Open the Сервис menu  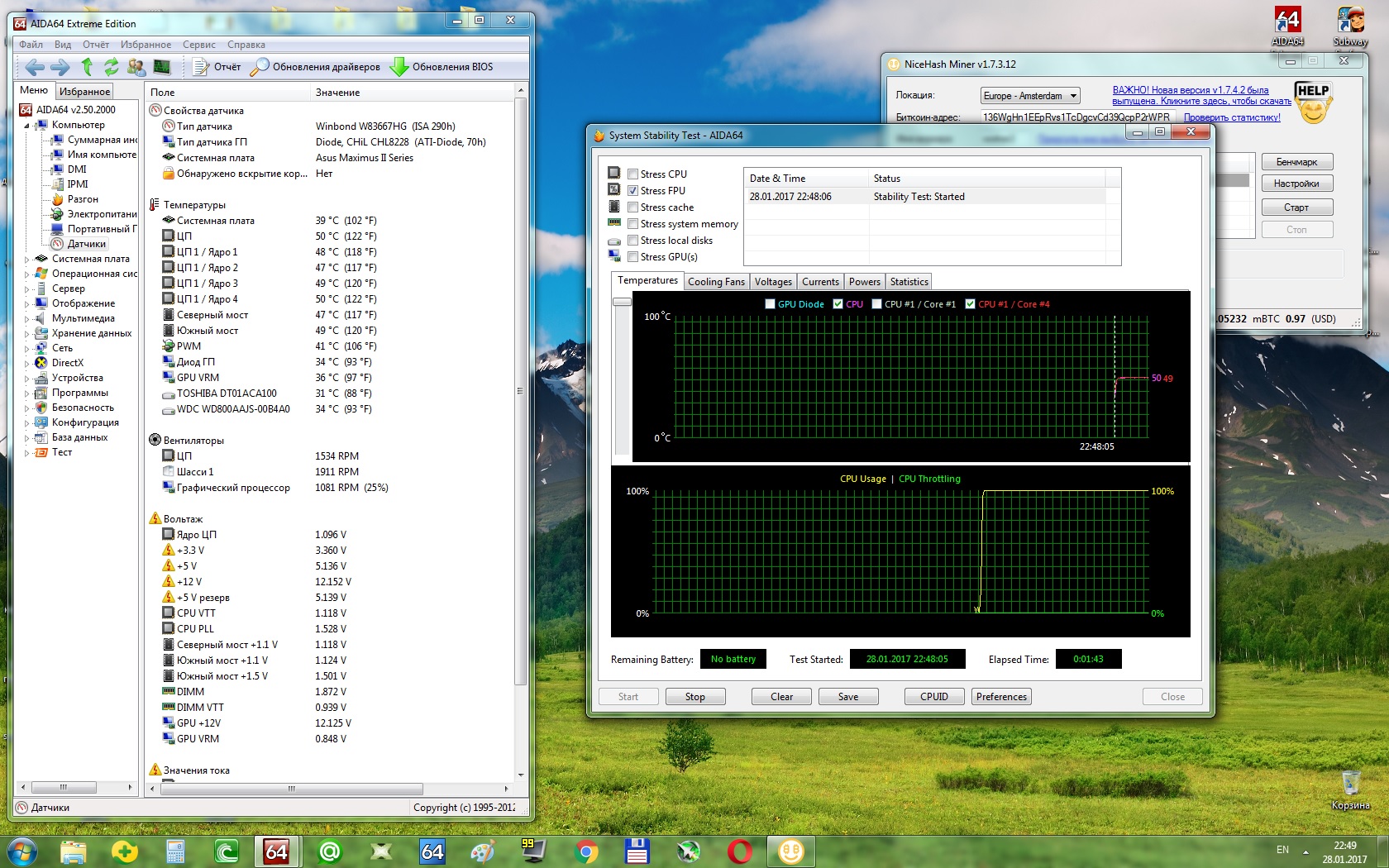199,45
